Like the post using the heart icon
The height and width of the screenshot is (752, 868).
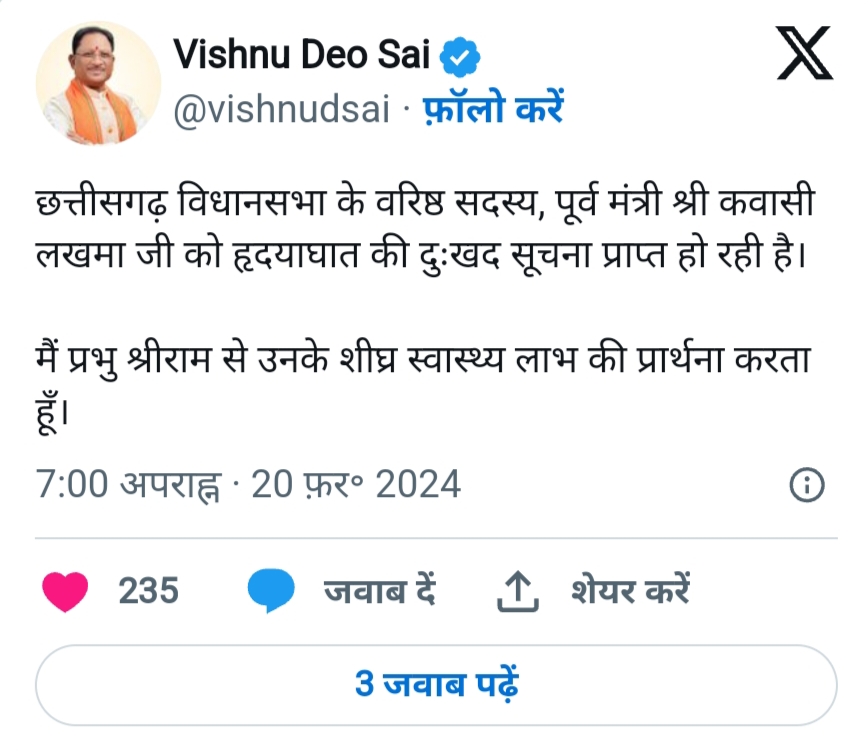(x=65, y=590)
